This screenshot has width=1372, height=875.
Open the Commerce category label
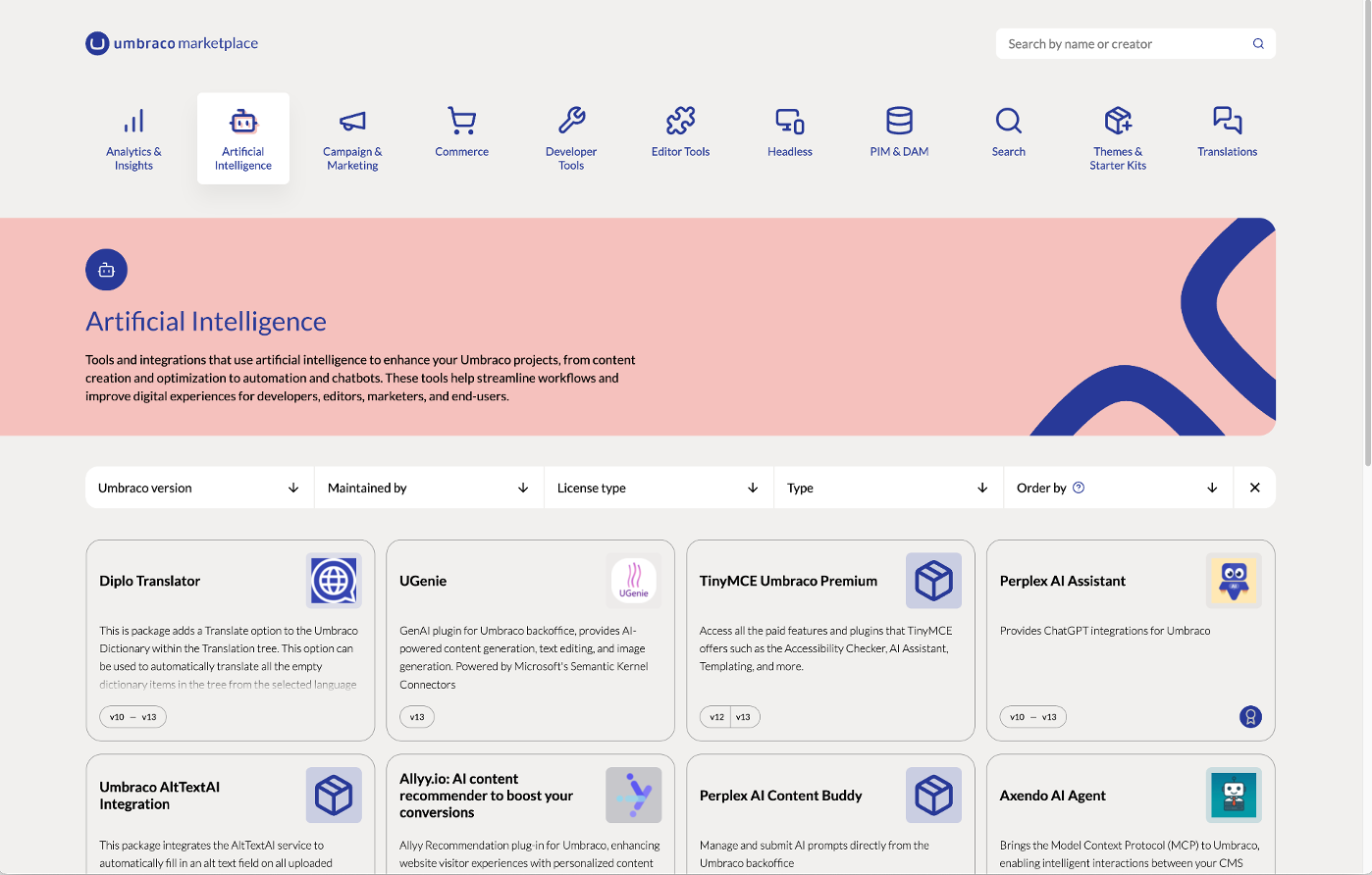pyautogui.click(x=461, y=152)
